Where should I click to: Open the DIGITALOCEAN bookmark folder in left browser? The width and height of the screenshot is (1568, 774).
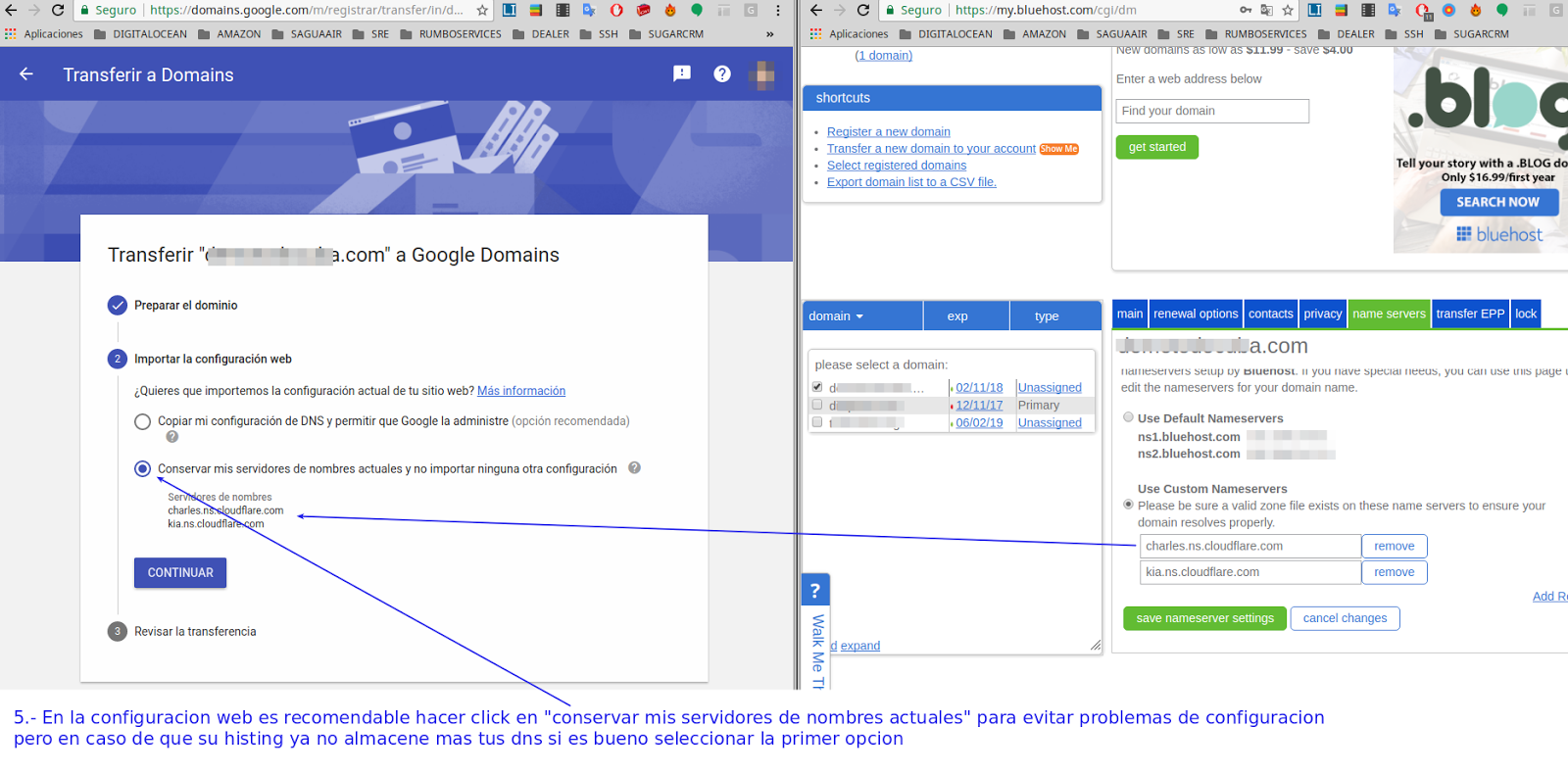coord(140,33)
